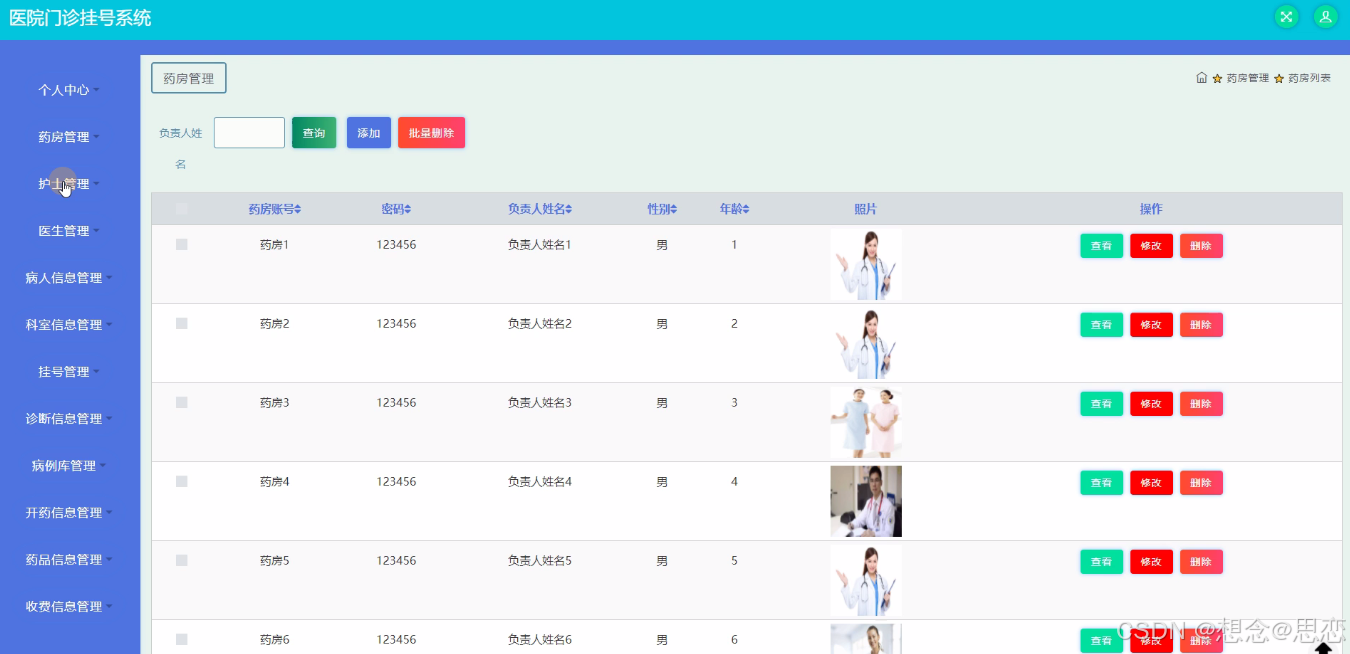Screen dimensions: 1350x654
Task: Check the checkbox for 药房4 row
Action: [x=181, y=481]
